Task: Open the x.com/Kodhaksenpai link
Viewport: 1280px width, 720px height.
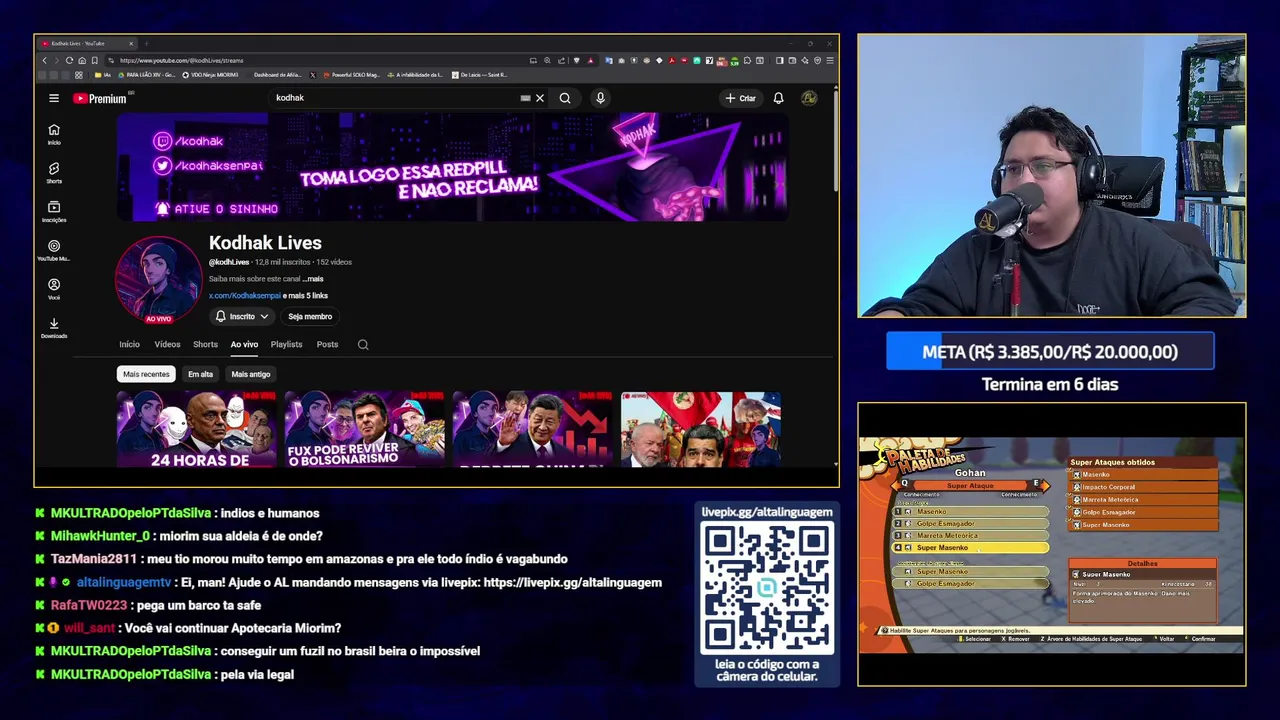Action: tap(244, 296)
